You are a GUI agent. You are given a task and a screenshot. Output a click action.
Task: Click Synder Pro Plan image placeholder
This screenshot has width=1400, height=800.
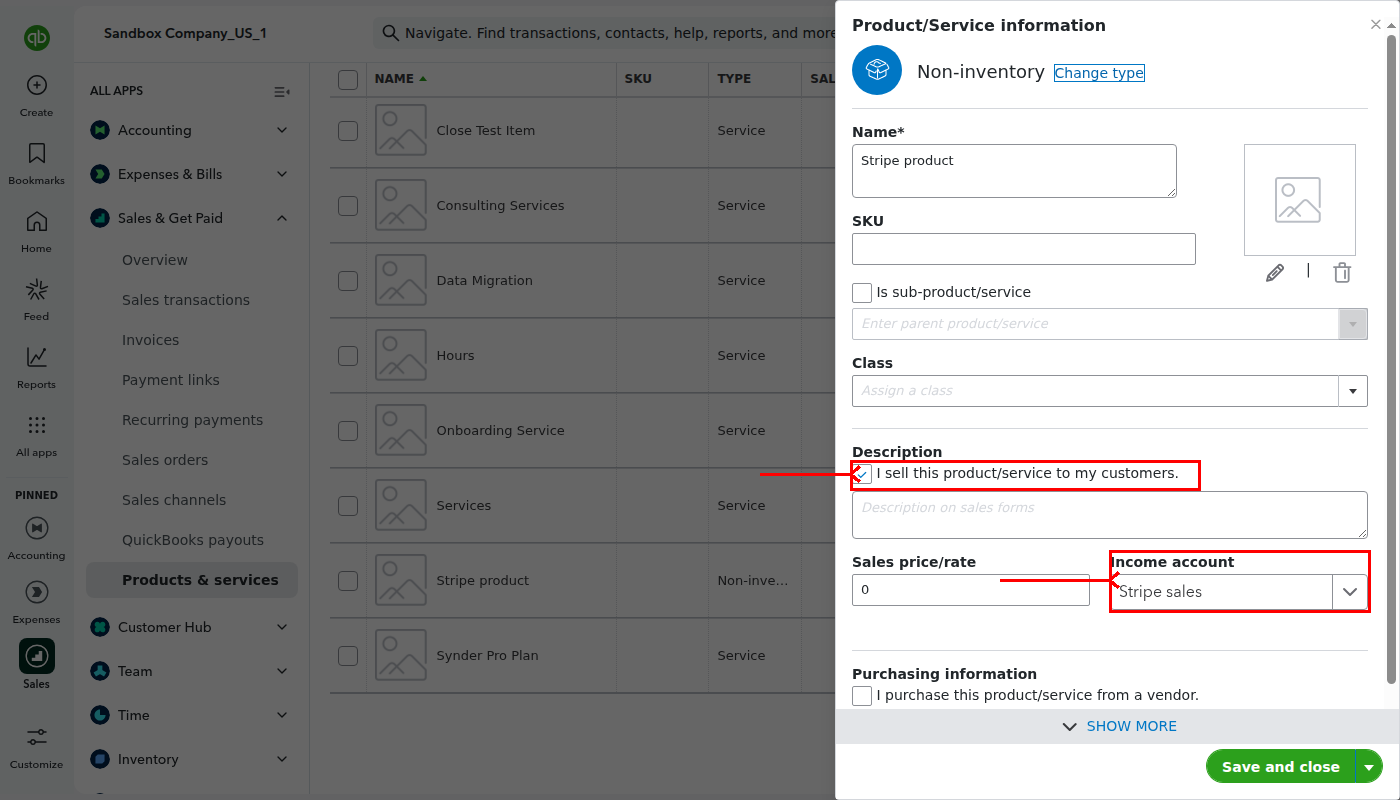401,655
